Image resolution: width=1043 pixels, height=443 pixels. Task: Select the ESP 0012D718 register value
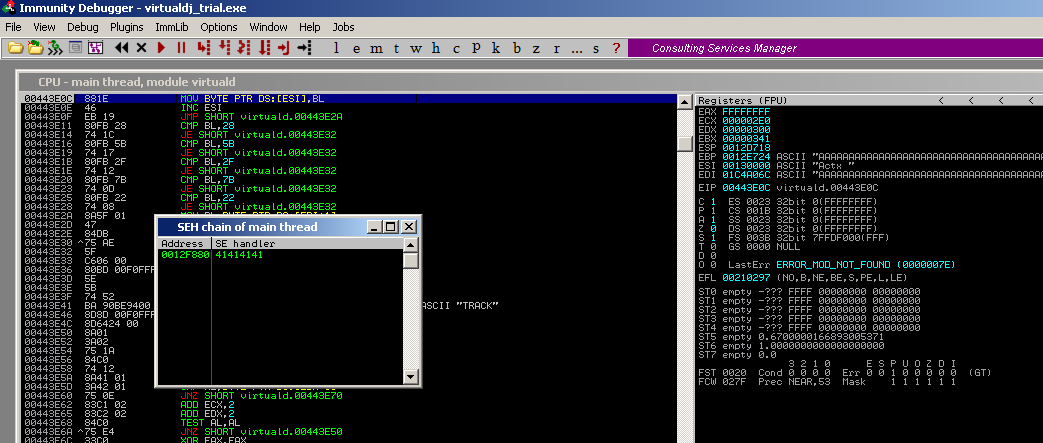coord(746,147)
